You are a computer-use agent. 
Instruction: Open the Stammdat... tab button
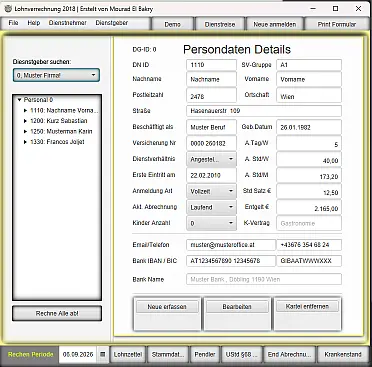coord(168,354)
